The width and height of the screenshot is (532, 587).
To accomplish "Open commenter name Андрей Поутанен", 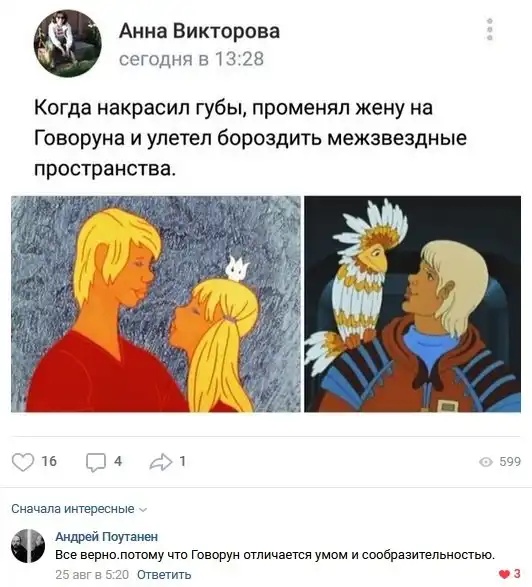I will coord(107,536).
